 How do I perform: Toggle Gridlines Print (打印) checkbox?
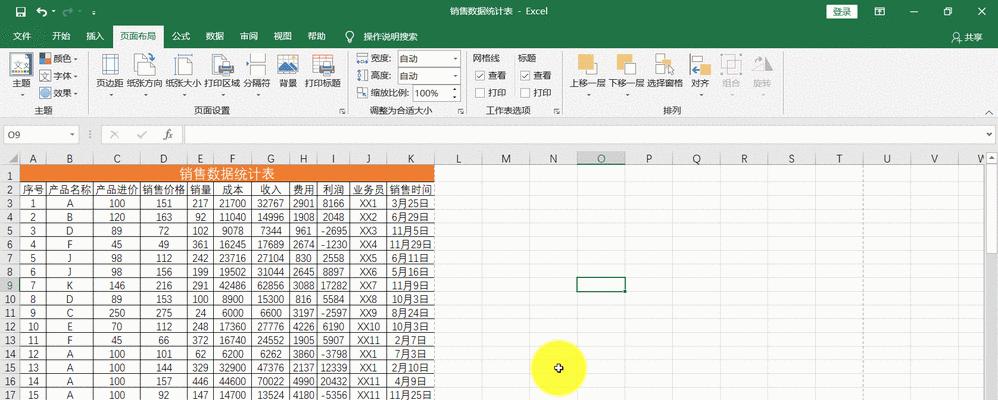click(480, 93)
